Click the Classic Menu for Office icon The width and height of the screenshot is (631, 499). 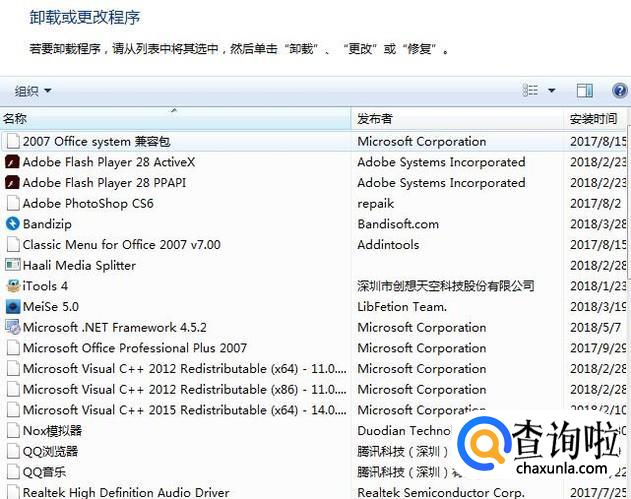13,245
